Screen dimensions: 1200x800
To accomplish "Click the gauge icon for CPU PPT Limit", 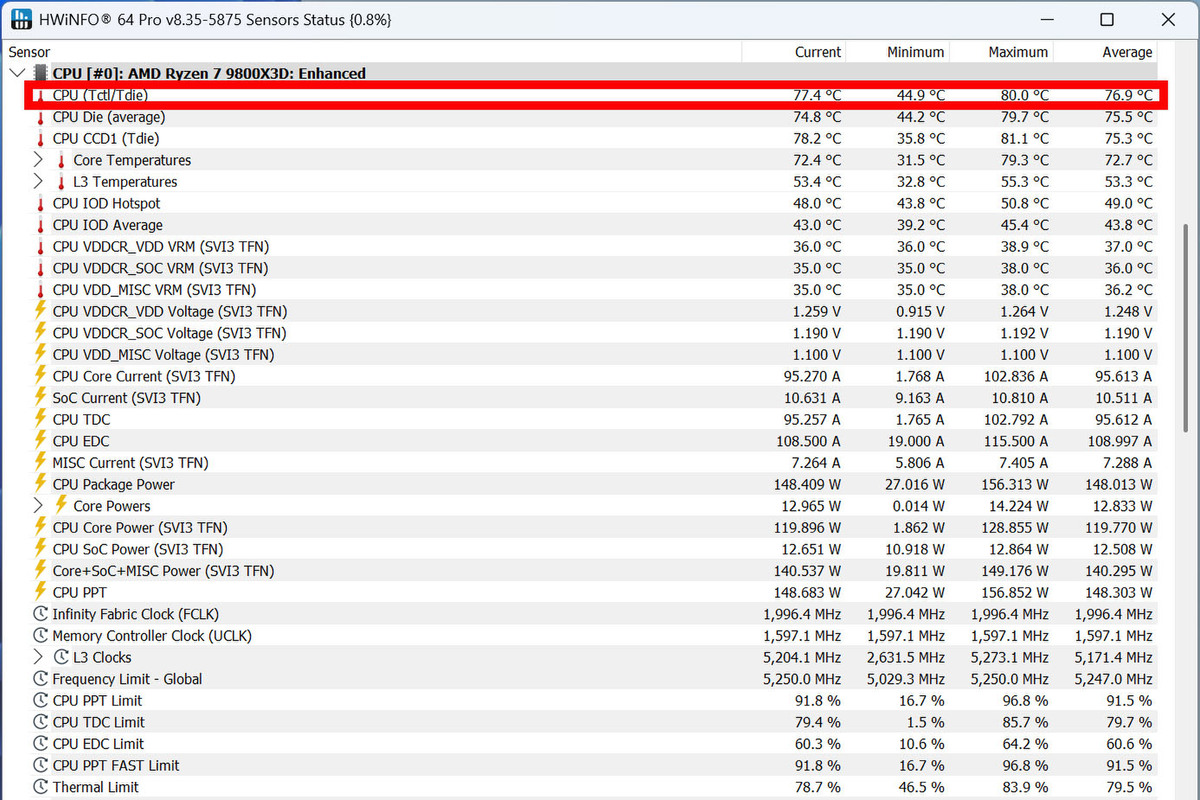I will coord(41,701).
